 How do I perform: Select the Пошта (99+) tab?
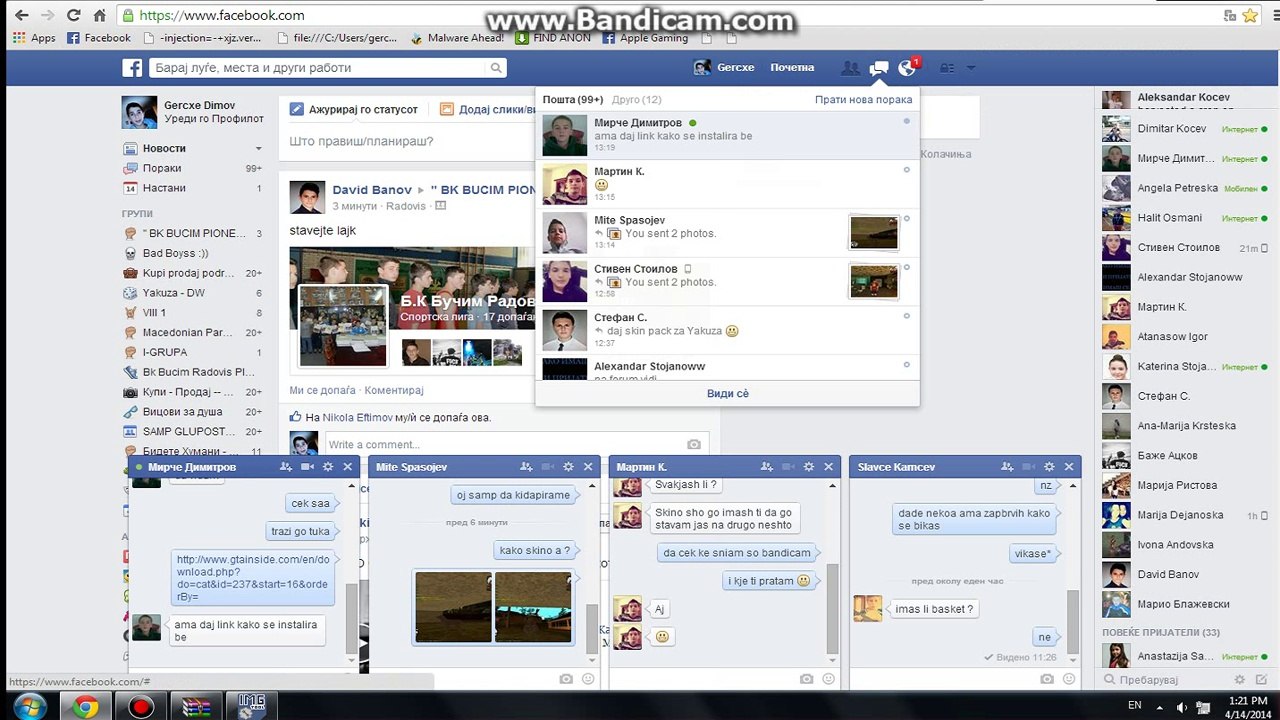click(x=573, y=100)
